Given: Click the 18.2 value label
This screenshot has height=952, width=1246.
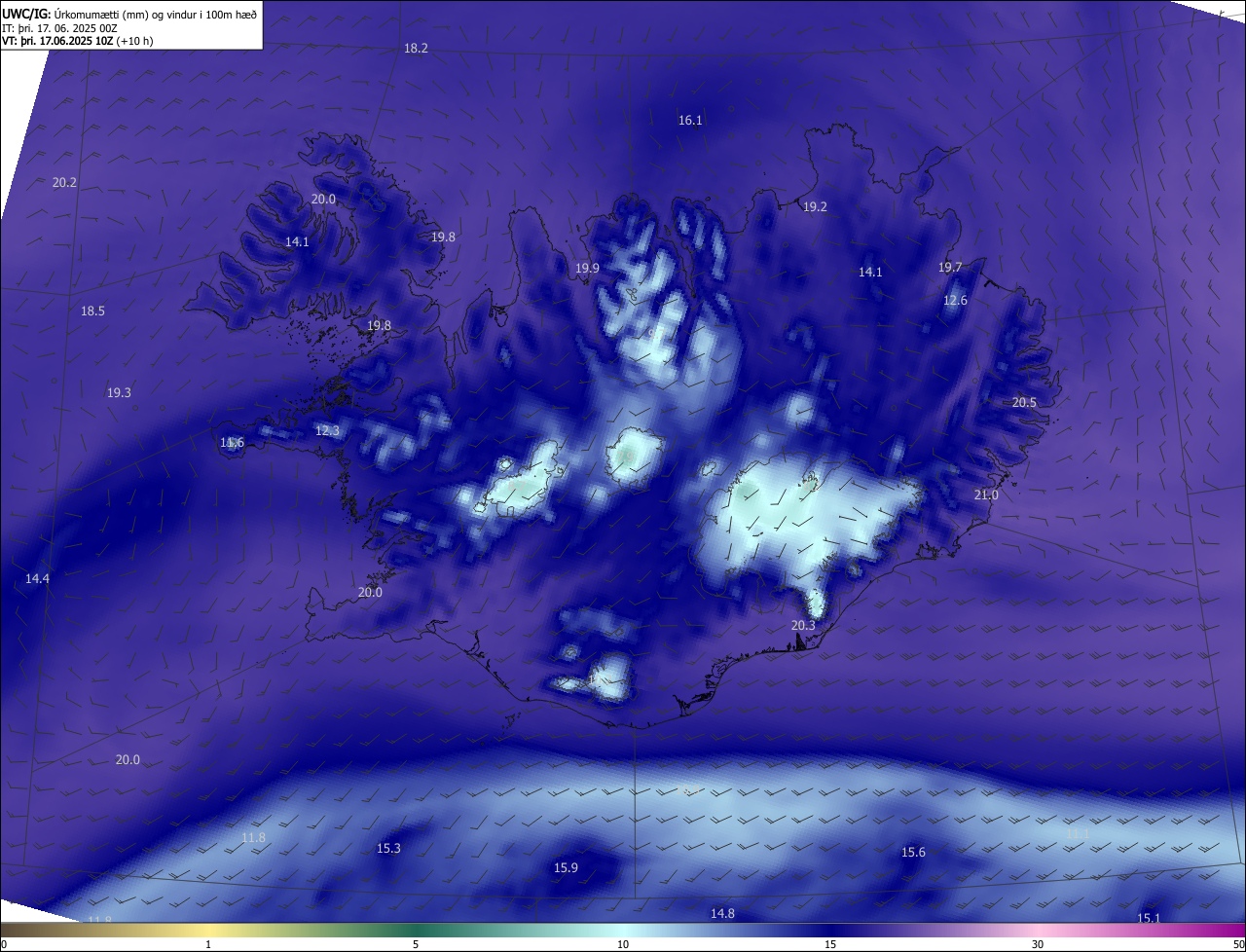Looking at the screenshot, I should coord(416,48).
